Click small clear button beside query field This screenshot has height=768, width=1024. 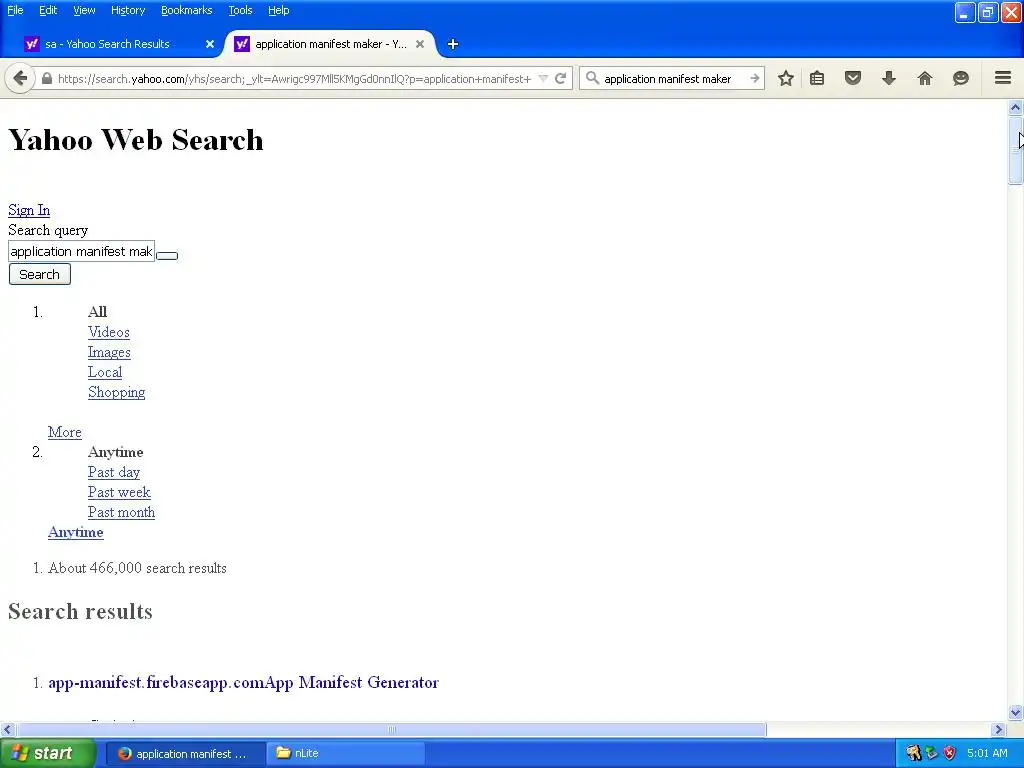[167, 255]
